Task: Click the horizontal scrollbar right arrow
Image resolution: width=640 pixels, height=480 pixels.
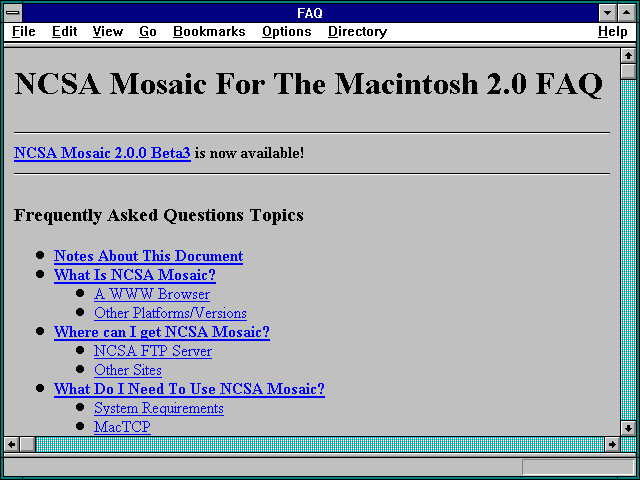Action: point(612,444)
